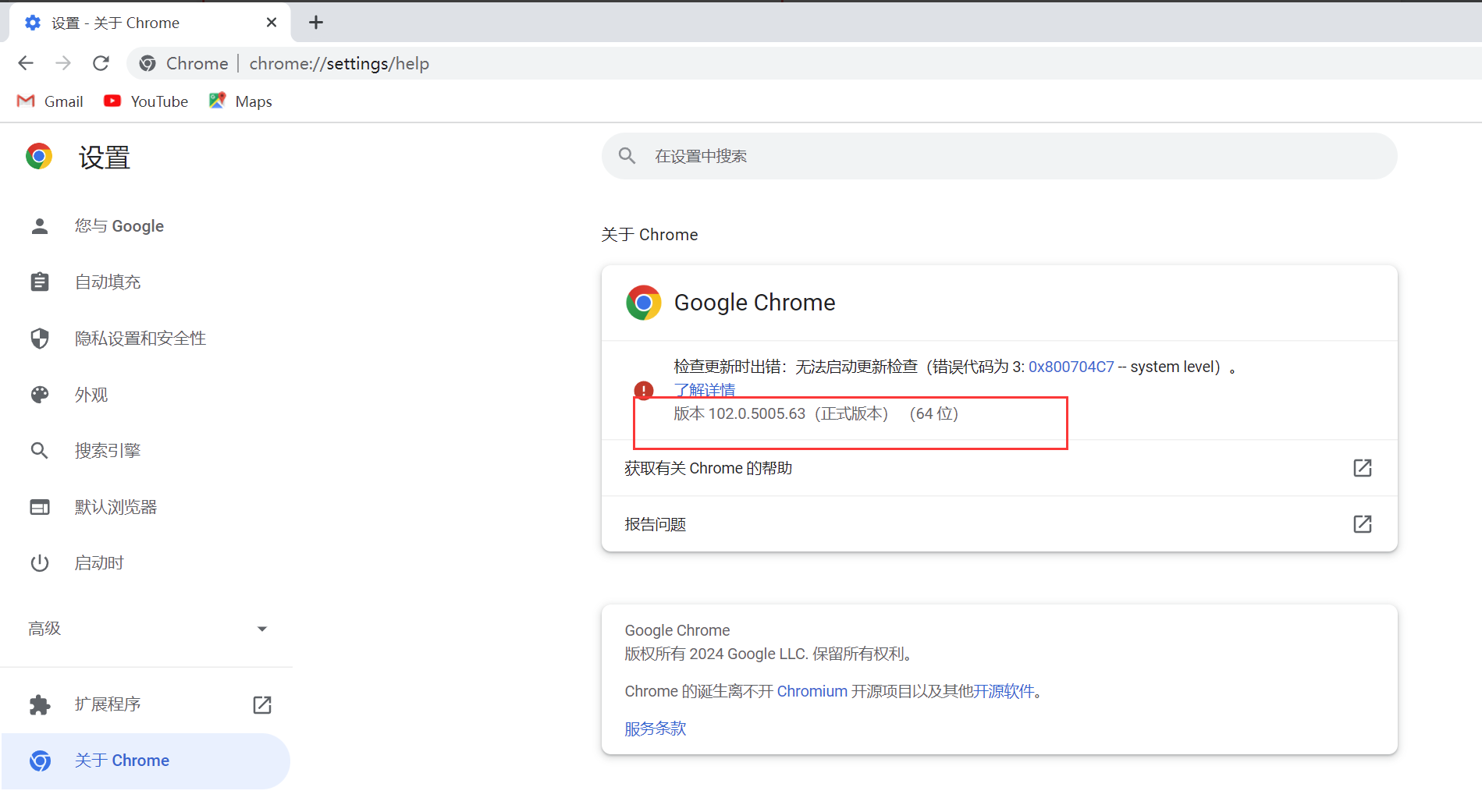
Task: Click the browser window icon beside 默认浏览器
Action: pos(40,507)
